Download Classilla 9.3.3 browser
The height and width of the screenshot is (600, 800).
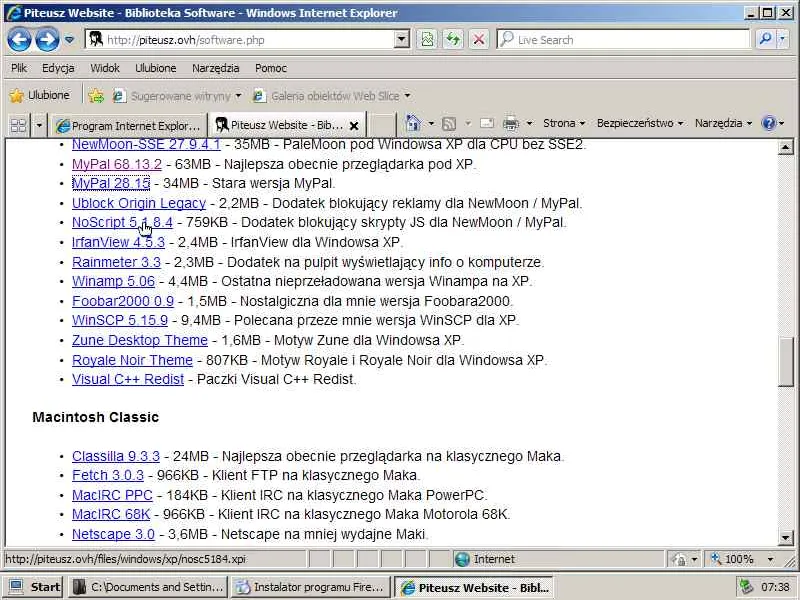116,456
